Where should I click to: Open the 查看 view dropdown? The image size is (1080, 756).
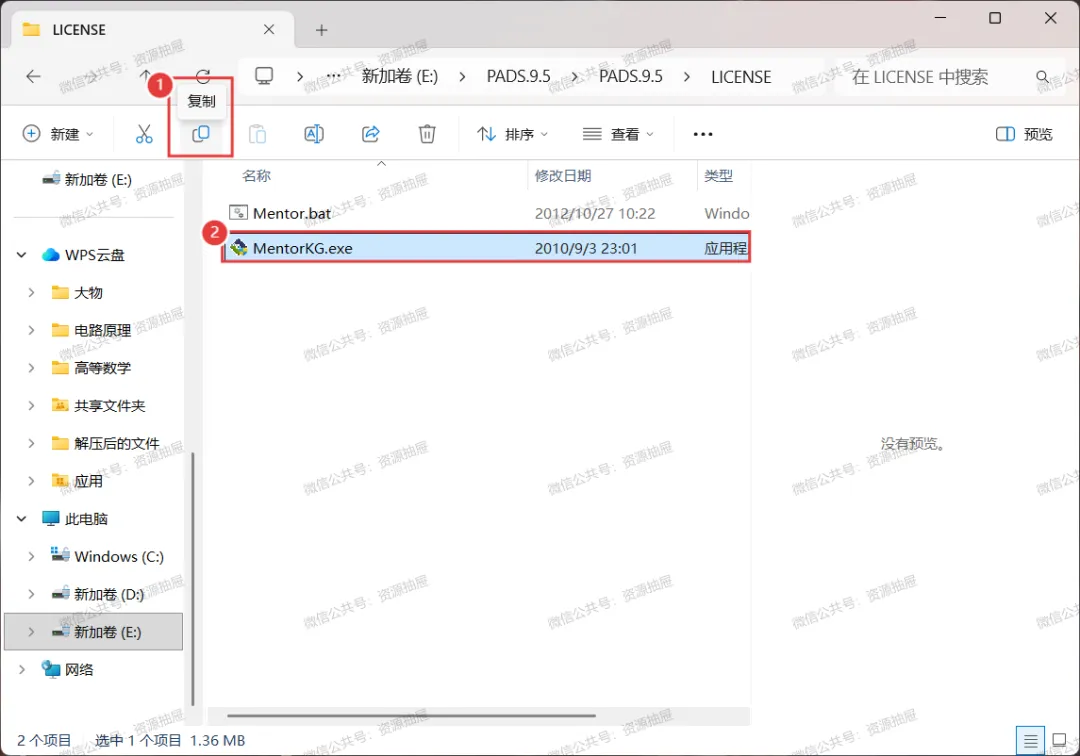coord(618,134)
